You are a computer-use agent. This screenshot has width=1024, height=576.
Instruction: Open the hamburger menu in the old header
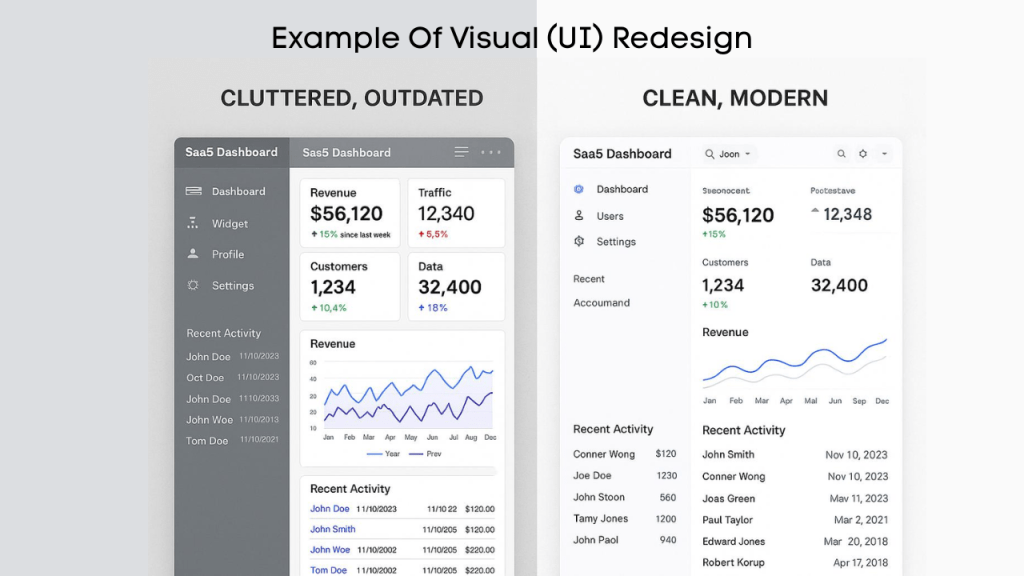(x=460, y=152)
